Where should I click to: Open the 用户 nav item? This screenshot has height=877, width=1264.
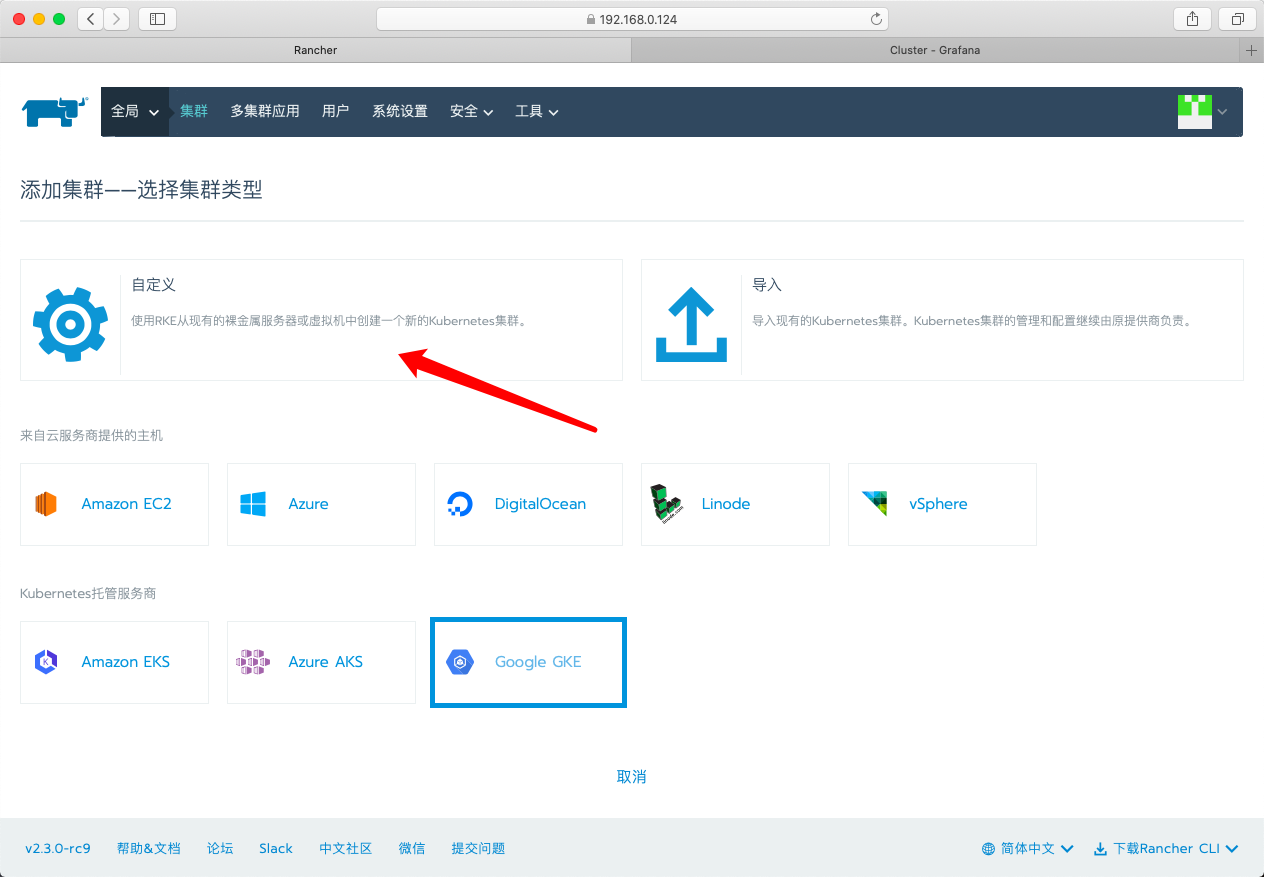[x=336, y=112]
